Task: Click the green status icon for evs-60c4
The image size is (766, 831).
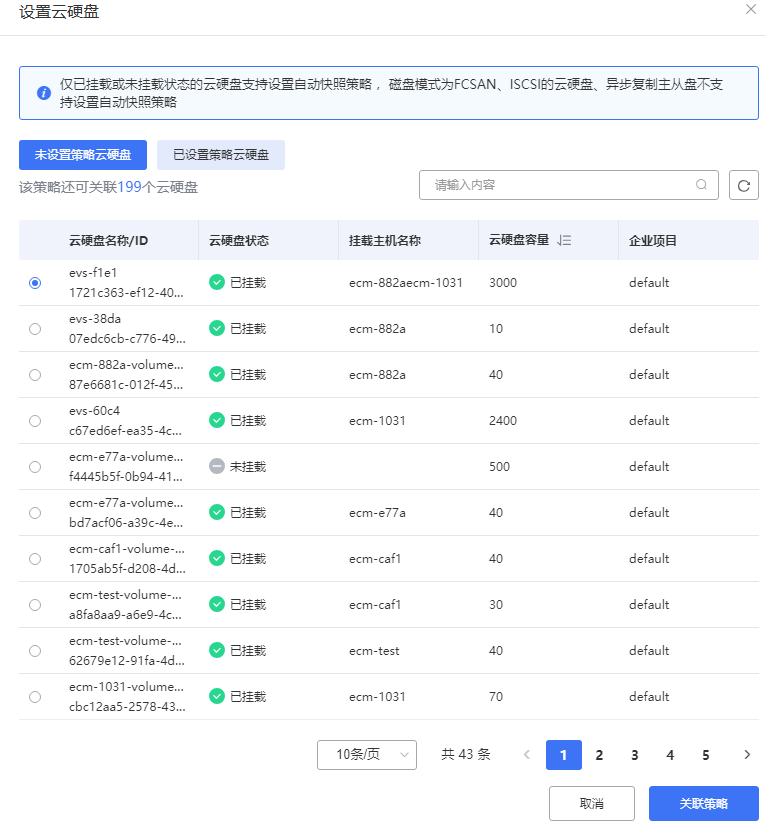Action: [217, 420]
